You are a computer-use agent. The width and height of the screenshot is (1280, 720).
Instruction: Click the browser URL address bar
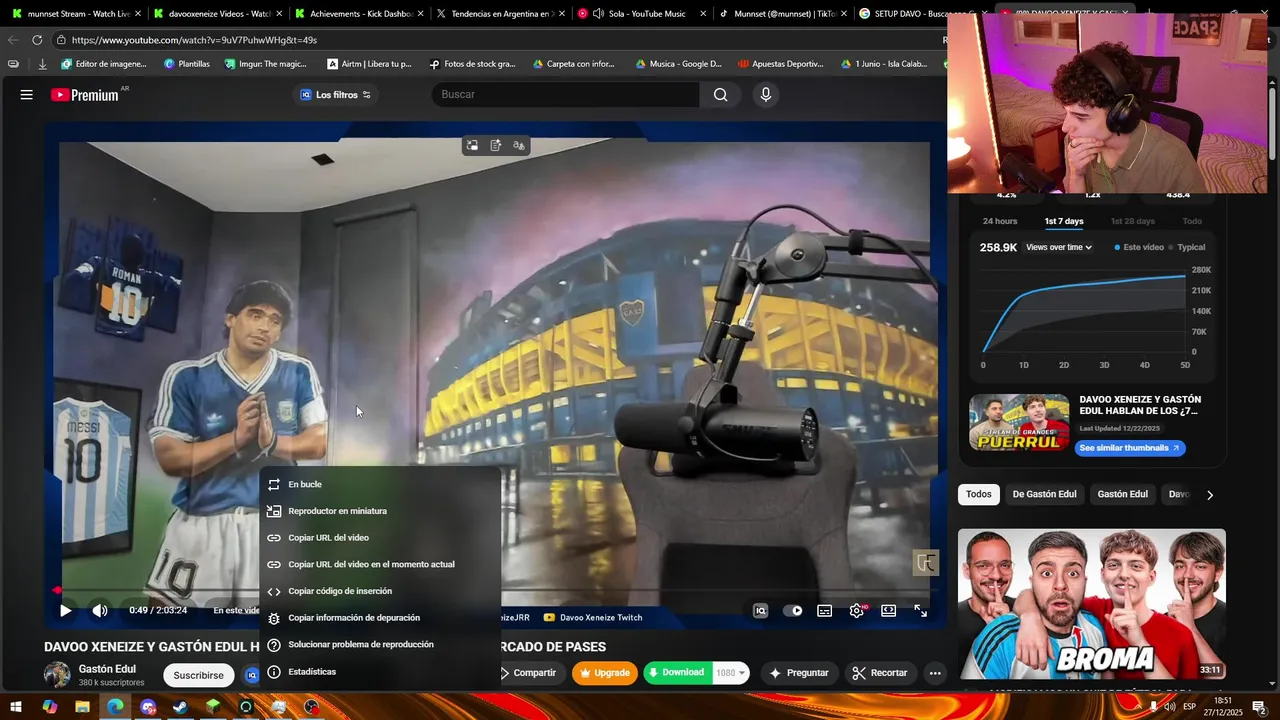(500, 40)
